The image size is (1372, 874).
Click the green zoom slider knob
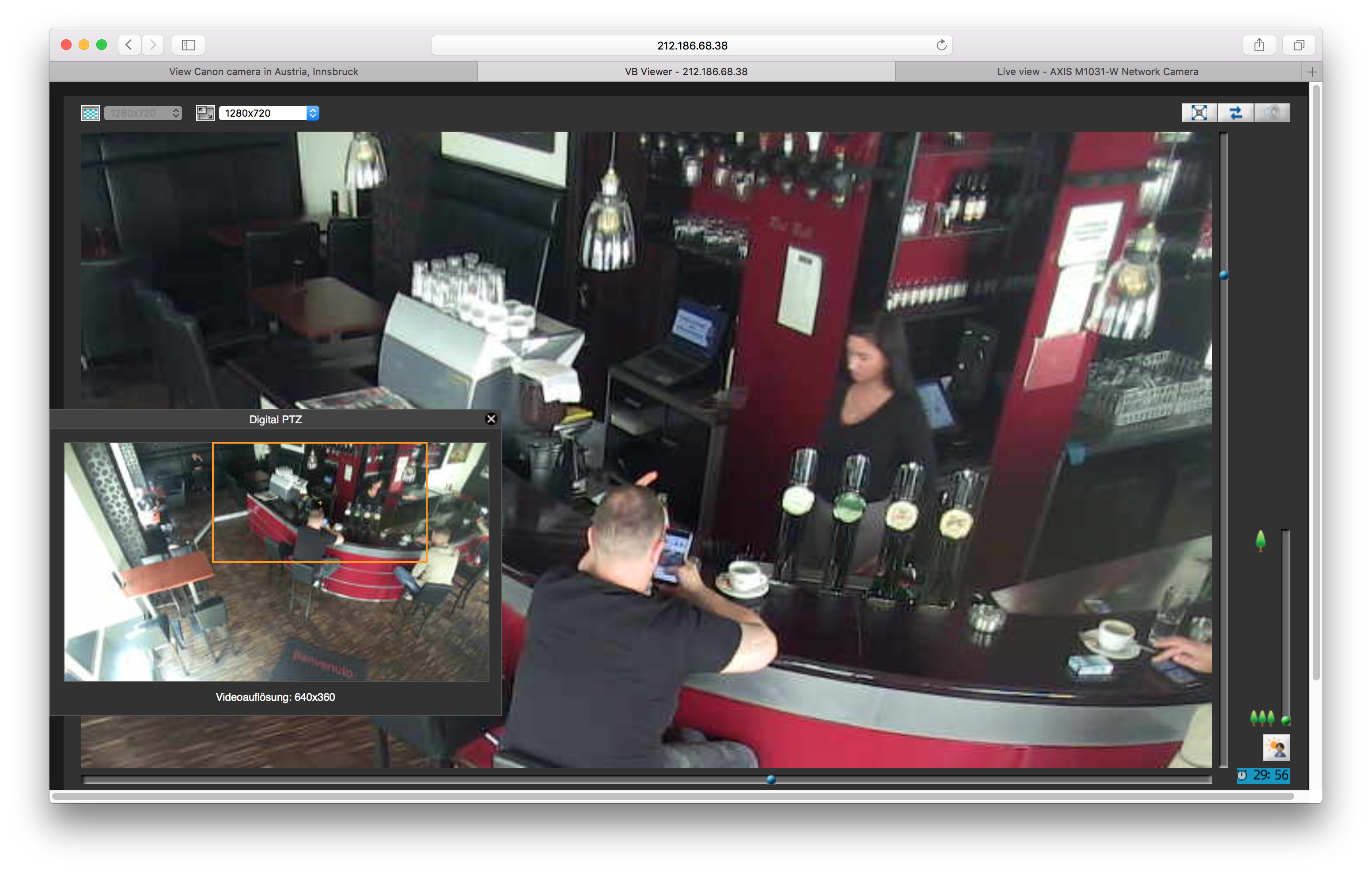(x=1285, y=720)
